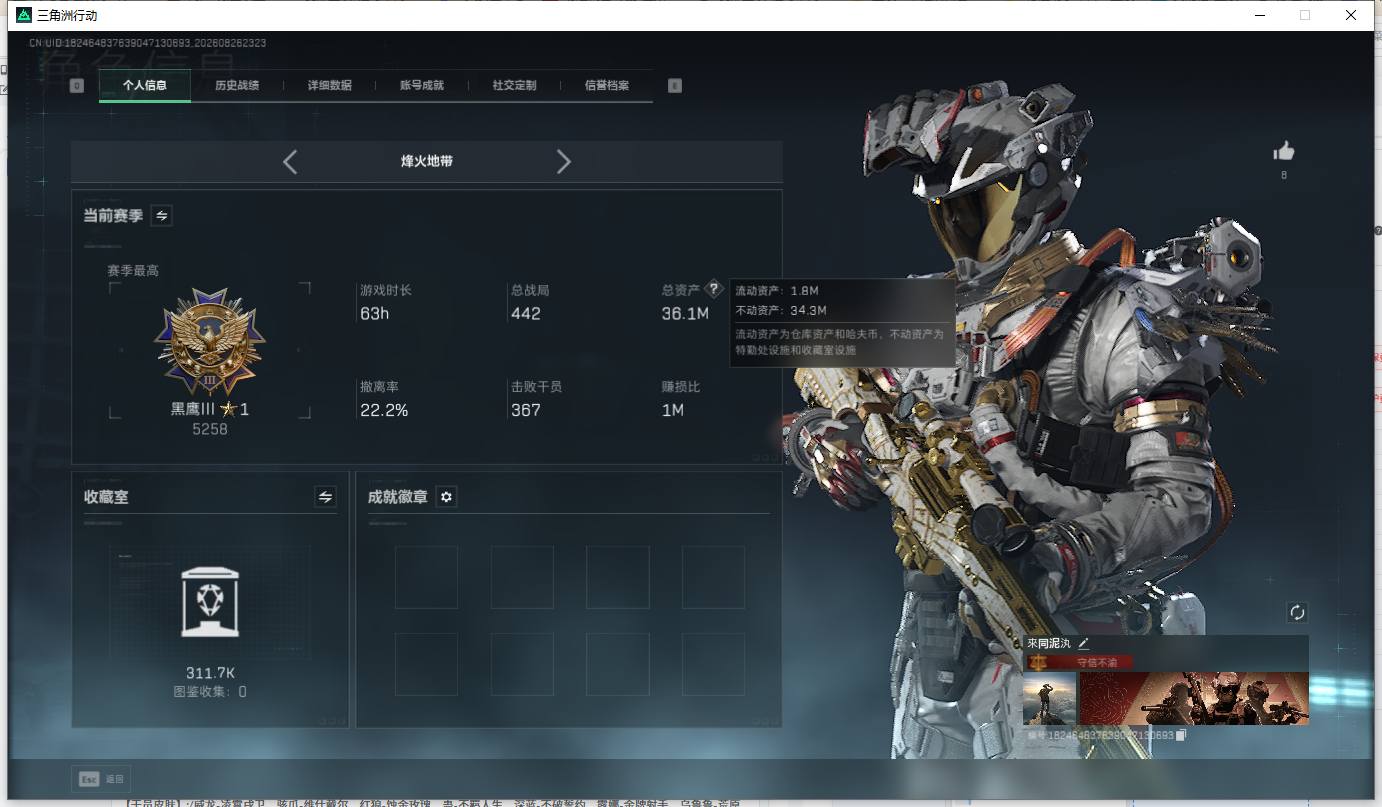The height and width of the screenshot is (807, 1382).
Task: Click the 赚损比 1M value
Action: pos(673,410)
